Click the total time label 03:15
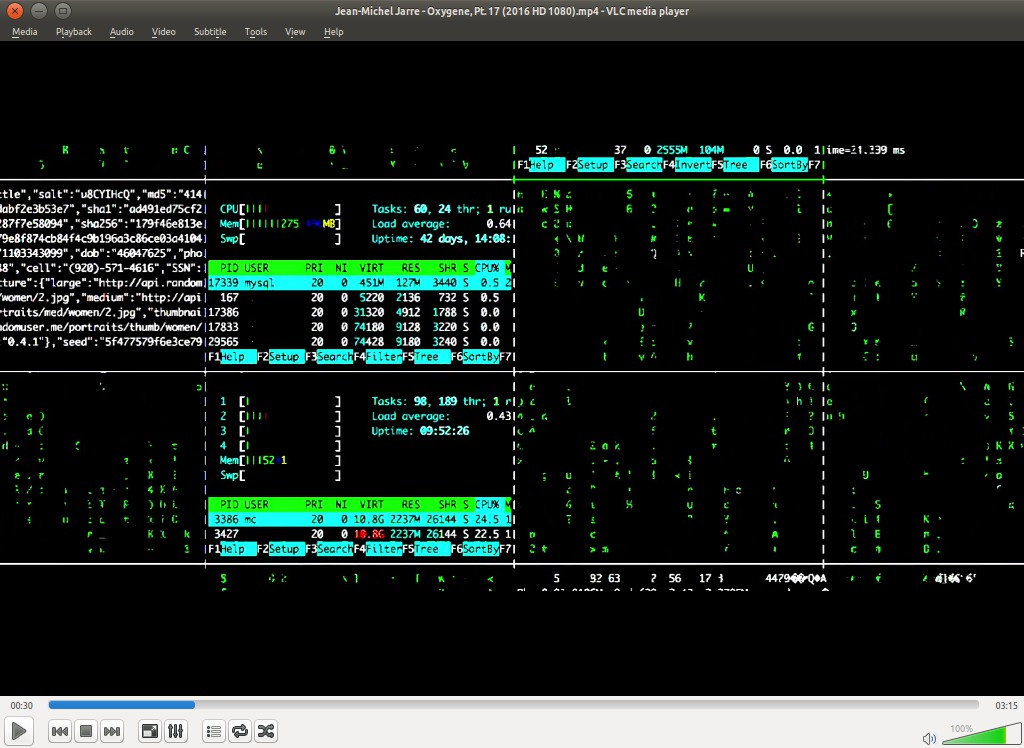Viewport: 1024px width, 748px height. 1006,706
